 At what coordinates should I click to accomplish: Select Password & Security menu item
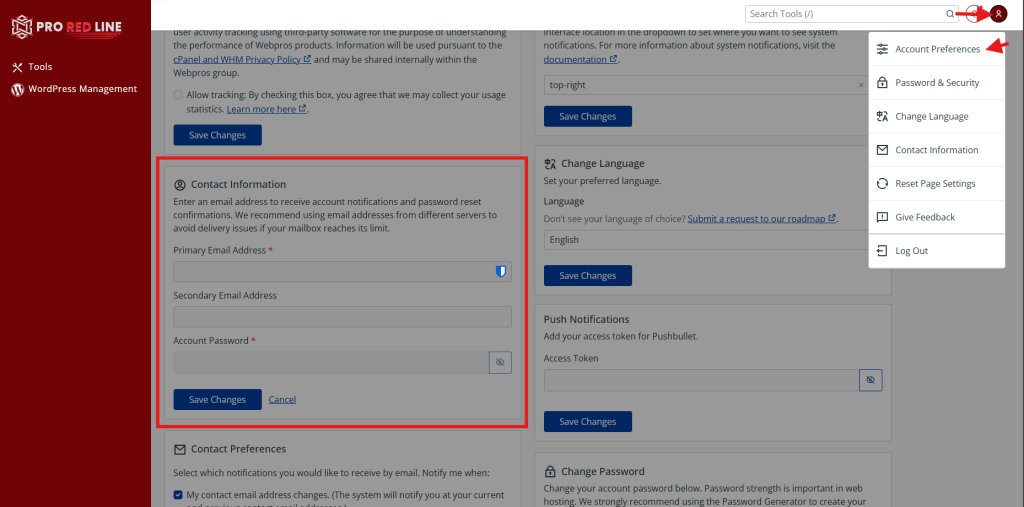937,83
